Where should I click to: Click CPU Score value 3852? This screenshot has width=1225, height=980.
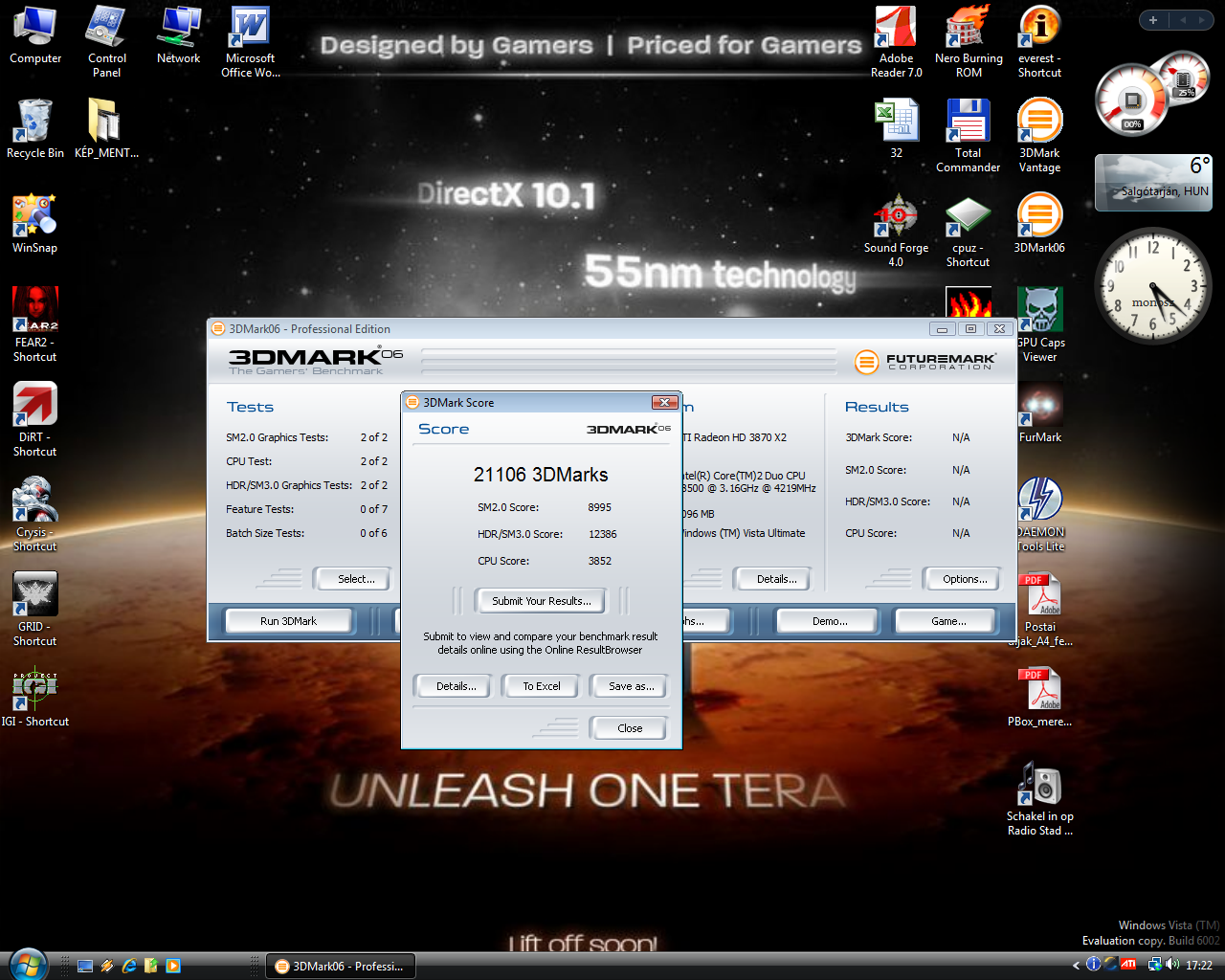click(599, 561)
